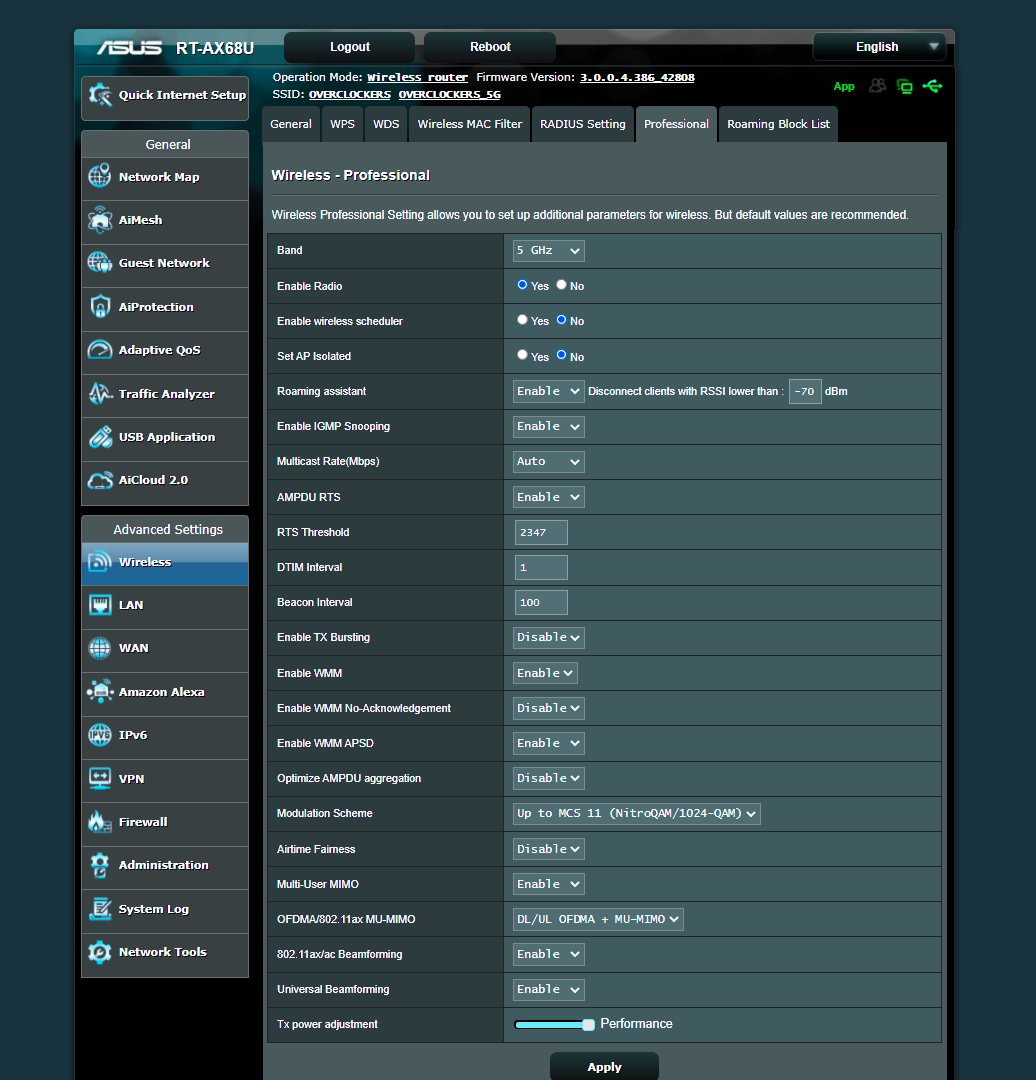Open Traffic Analyzer from its icon
1036x1080 pixels.
click(100, 394)
